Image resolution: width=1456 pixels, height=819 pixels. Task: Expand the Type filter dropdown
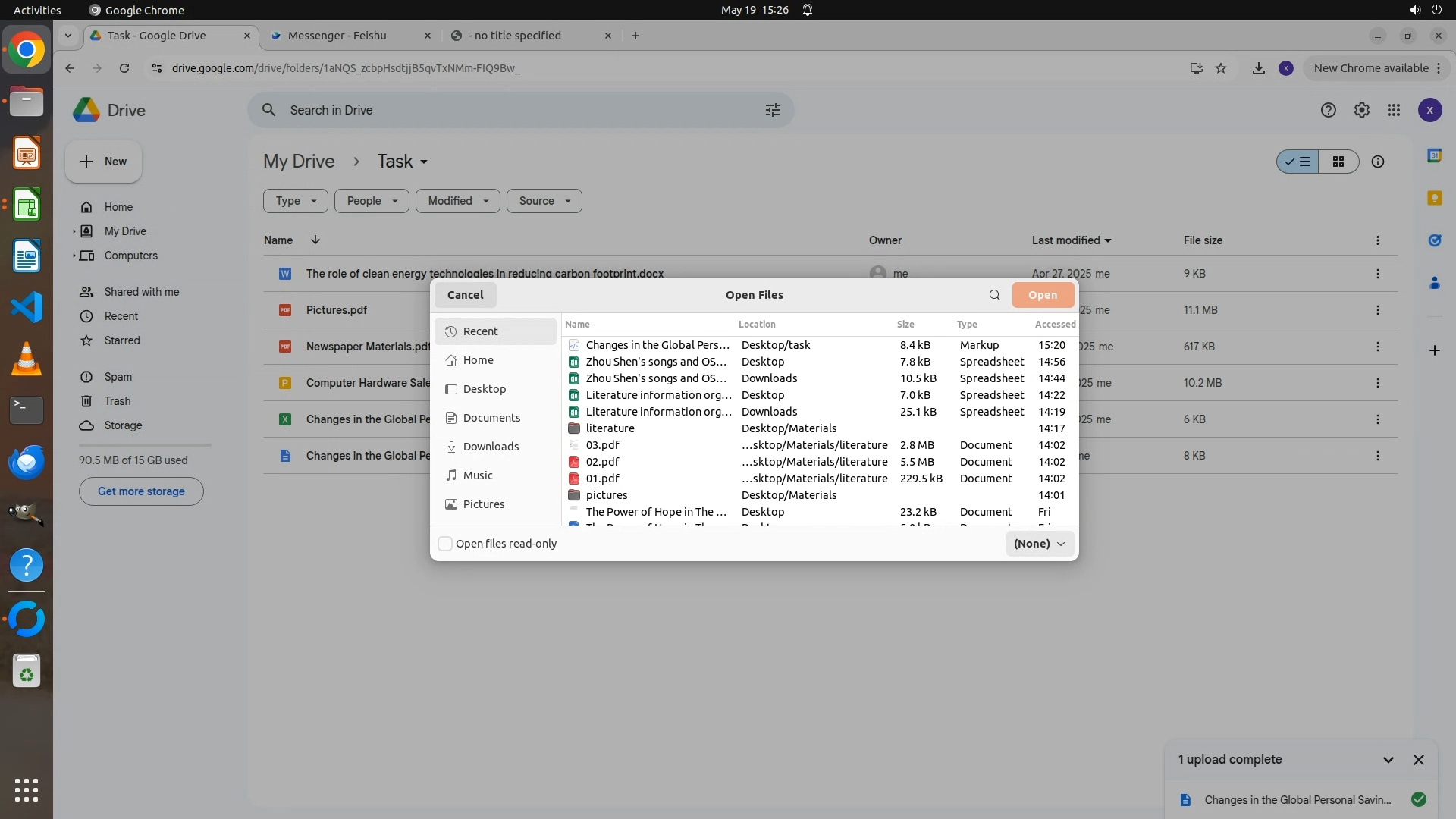295,201
